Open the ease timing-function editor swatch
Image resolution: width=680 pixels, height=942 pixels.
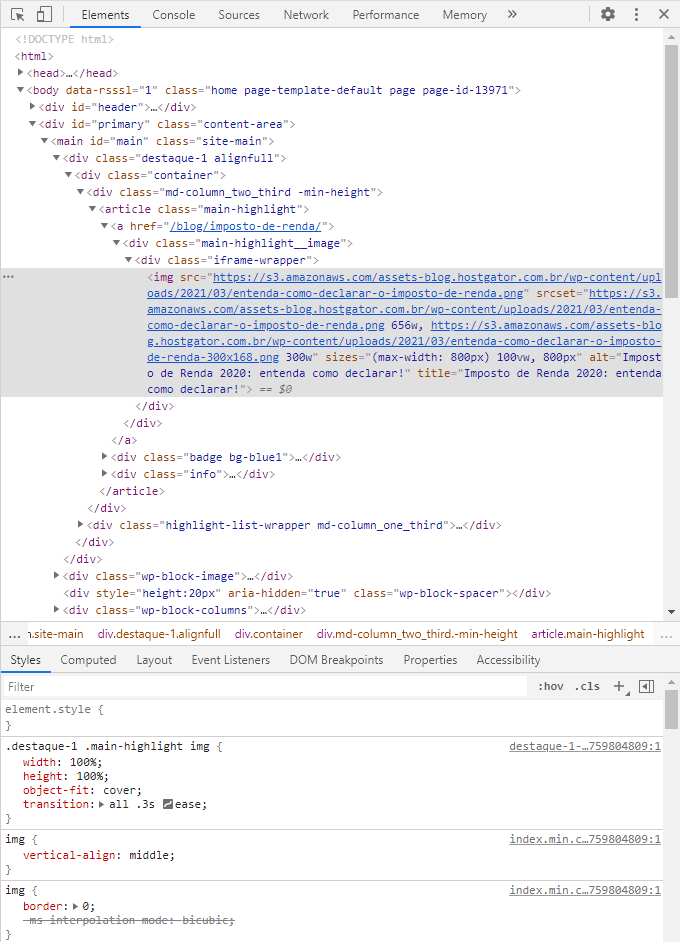click(168, 804)
